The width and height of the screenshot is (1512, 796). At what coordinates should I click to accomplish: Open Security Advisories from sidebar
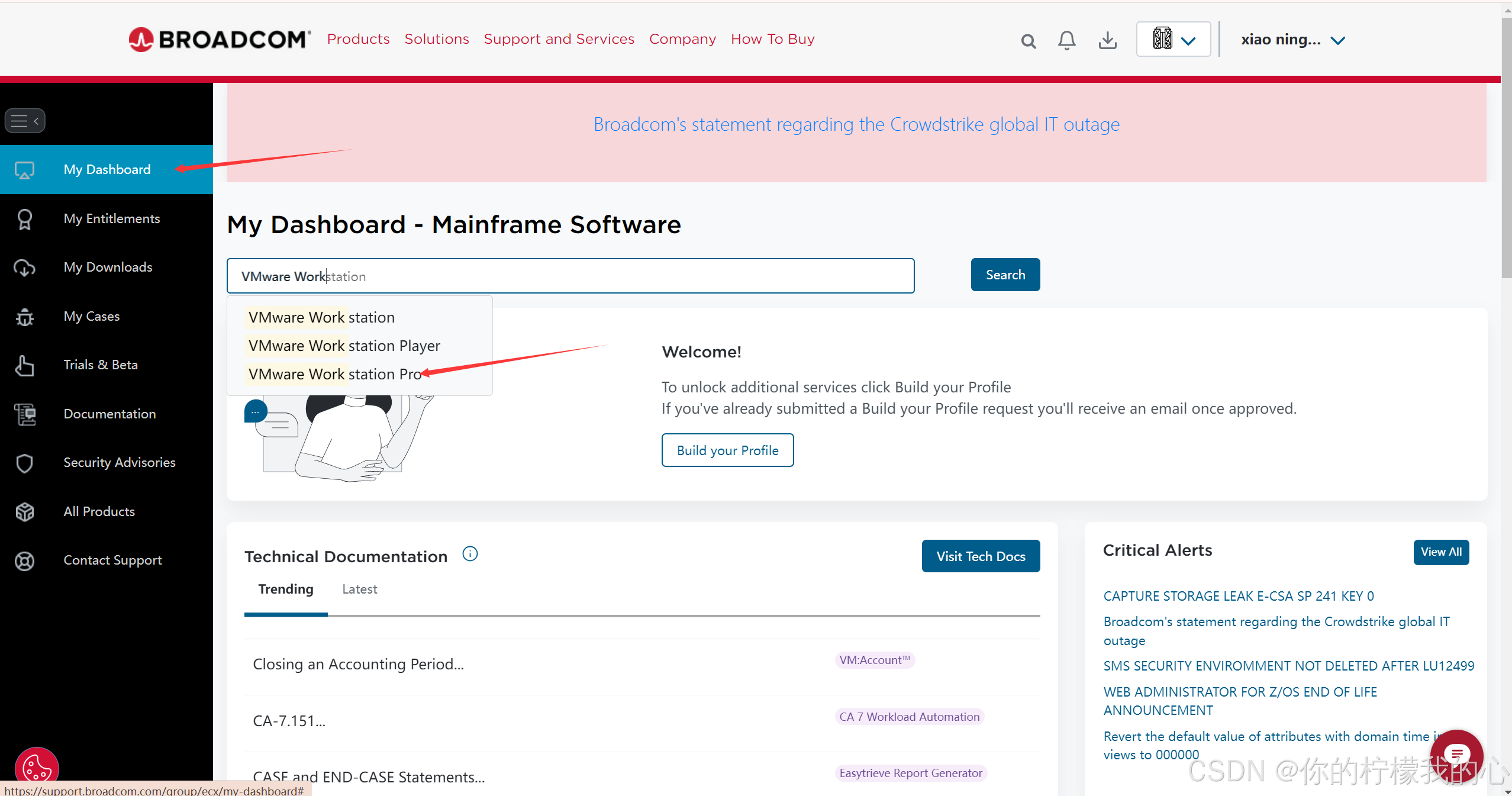(x=120, y=462)
